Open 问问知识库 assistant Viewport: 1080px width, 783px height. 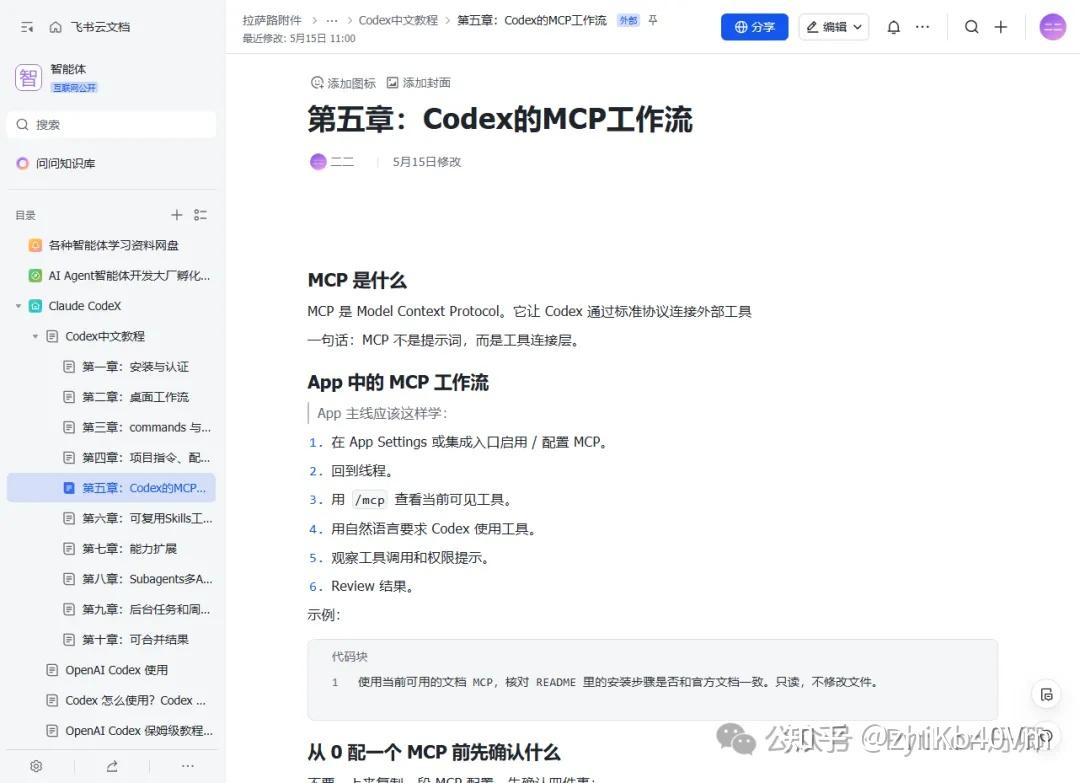coord(56,163)
